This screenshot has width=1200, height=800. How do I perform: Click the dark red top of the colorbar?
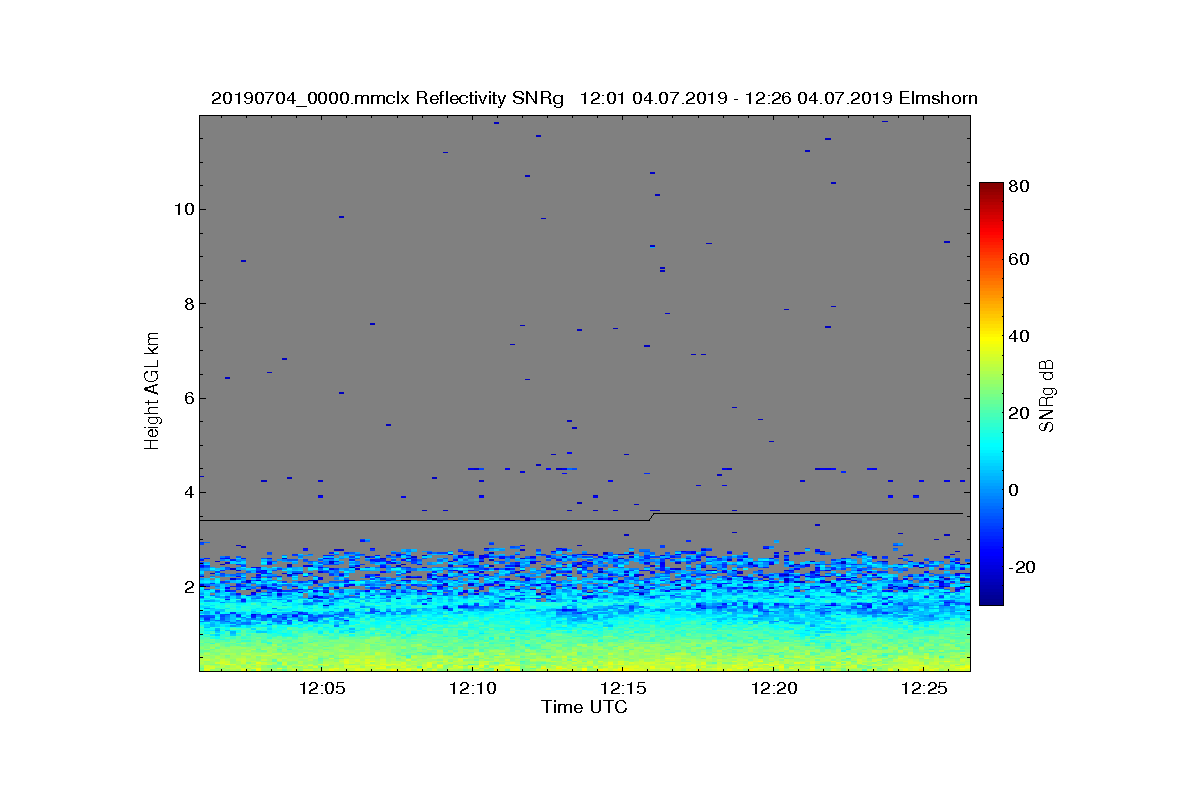[x=991, y=189]
